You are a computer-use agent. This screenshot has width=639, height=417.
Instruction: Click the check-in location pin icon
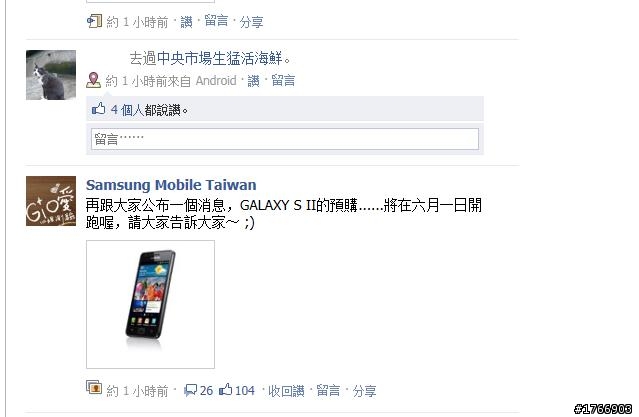click(93, 80)
